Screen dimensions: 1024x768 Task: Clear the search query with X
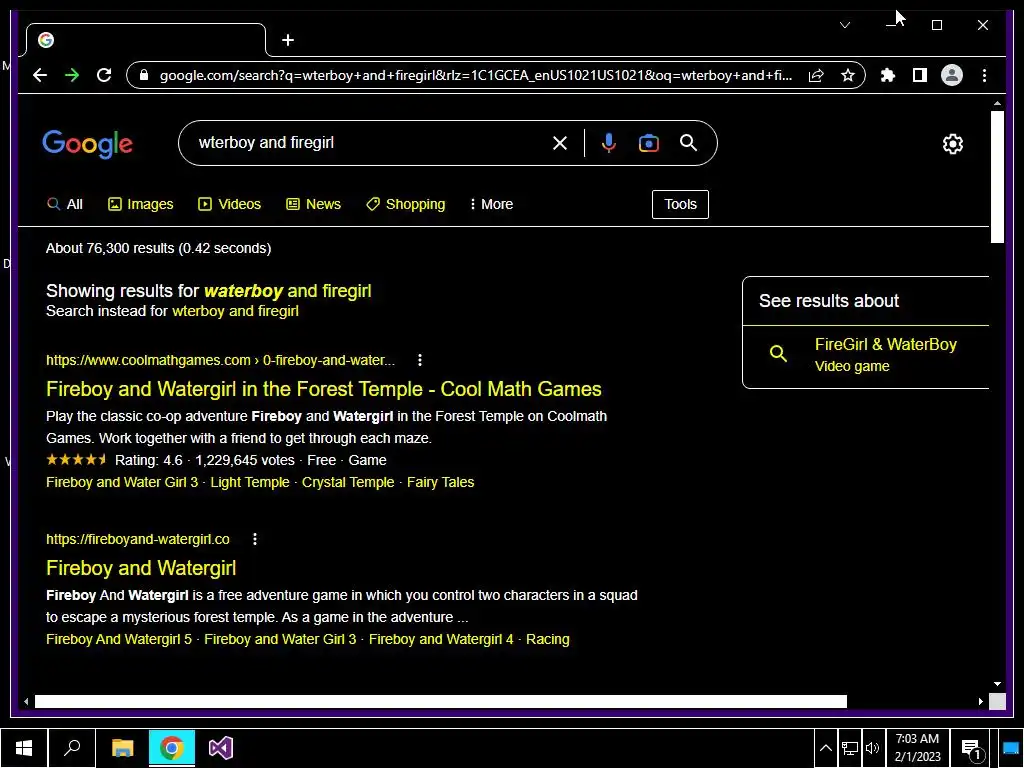click(560, 143)
